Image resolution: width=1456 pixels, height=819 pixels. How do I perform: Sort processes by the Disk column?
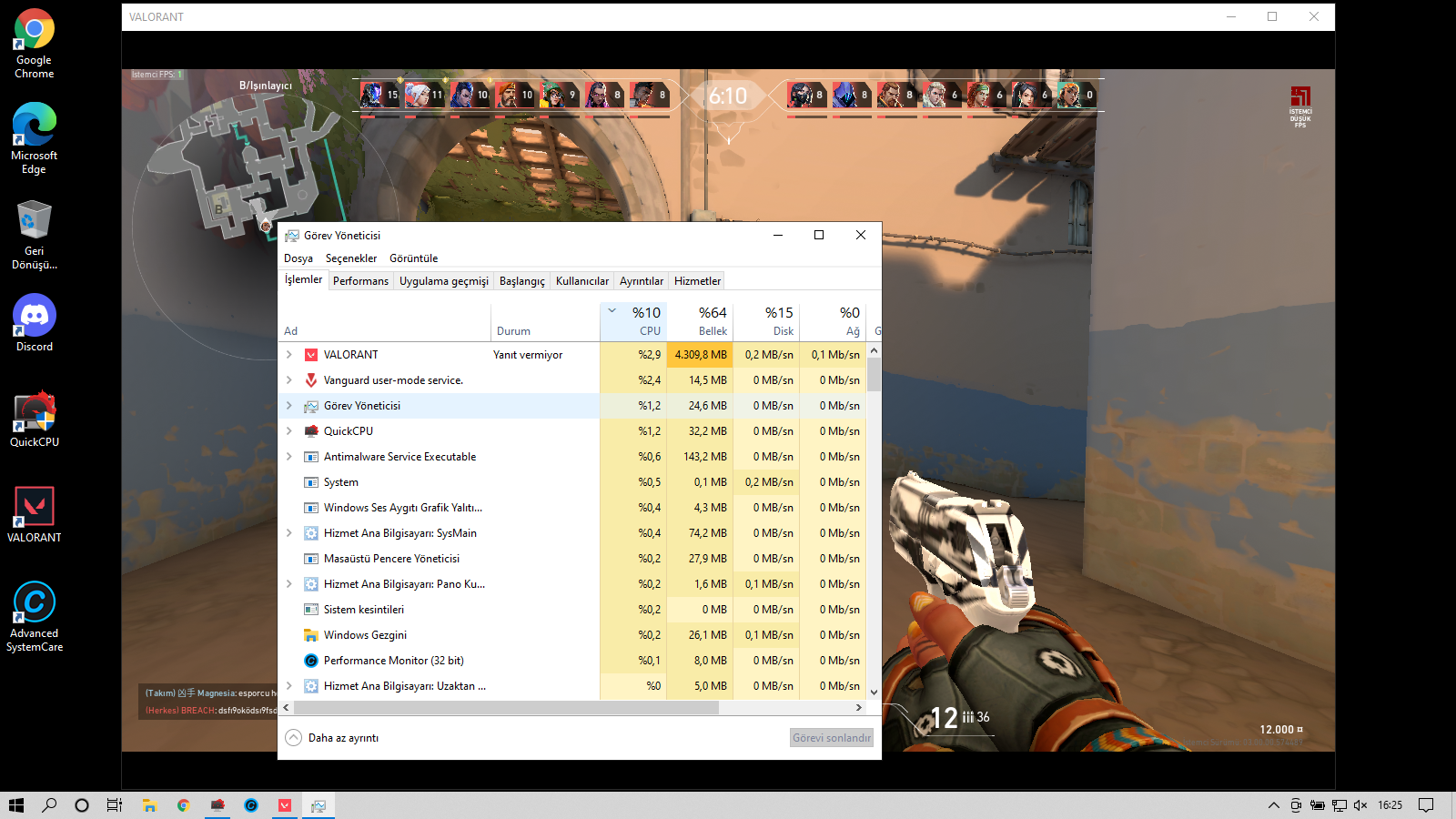coord(766,321)
